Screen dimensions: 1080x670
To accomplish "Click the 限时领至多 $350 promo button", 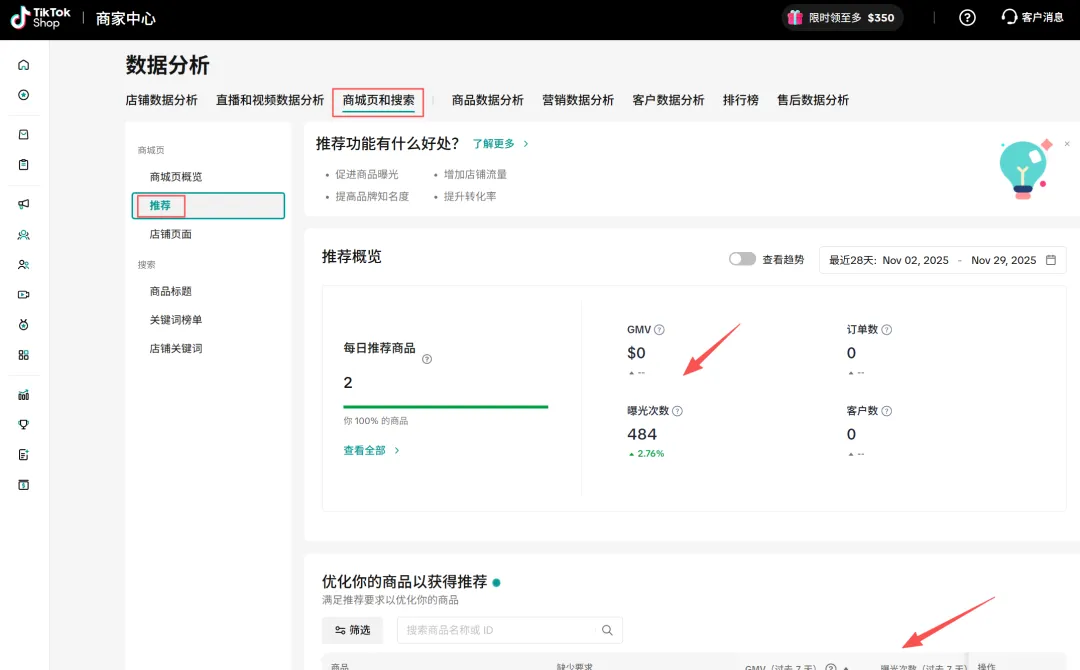I will [841, 18].
